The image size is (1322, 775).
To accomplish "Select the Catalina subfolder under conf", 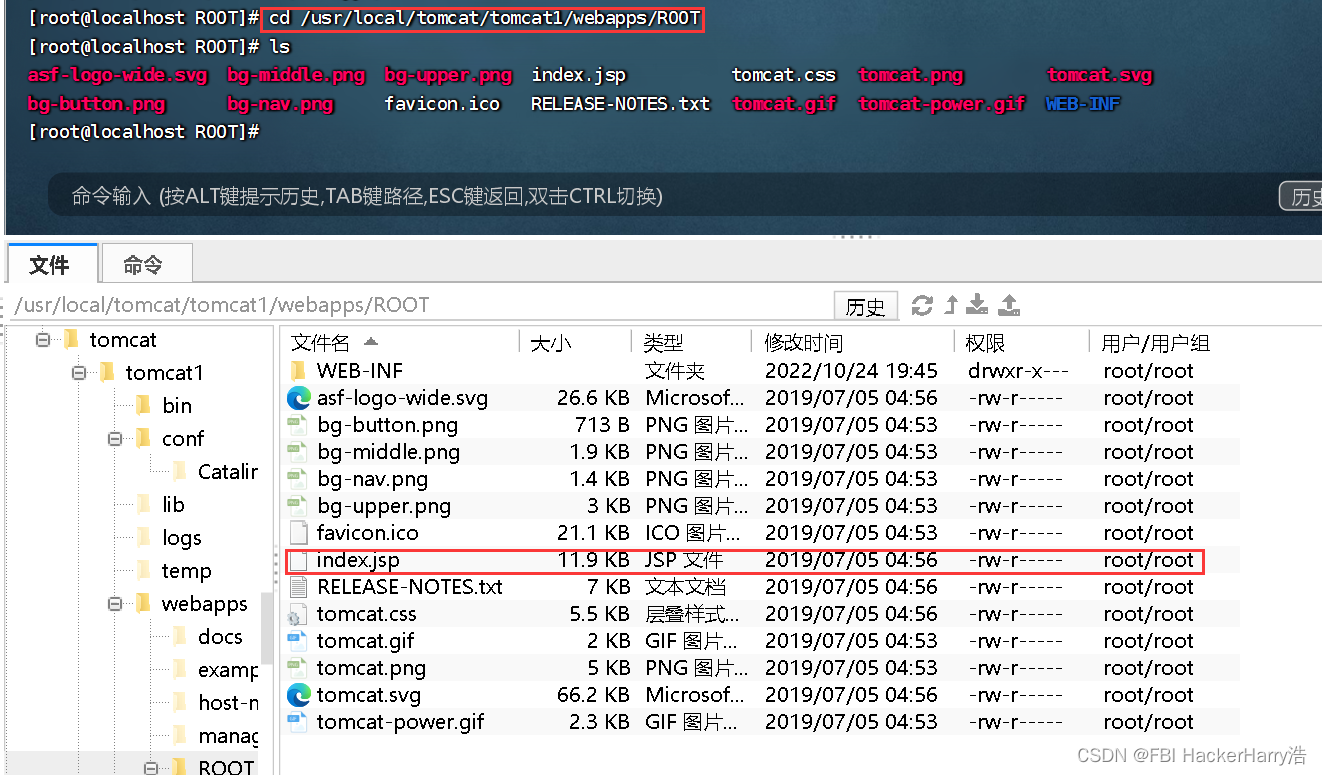I will pyautogui.click(x=227, y=471).
